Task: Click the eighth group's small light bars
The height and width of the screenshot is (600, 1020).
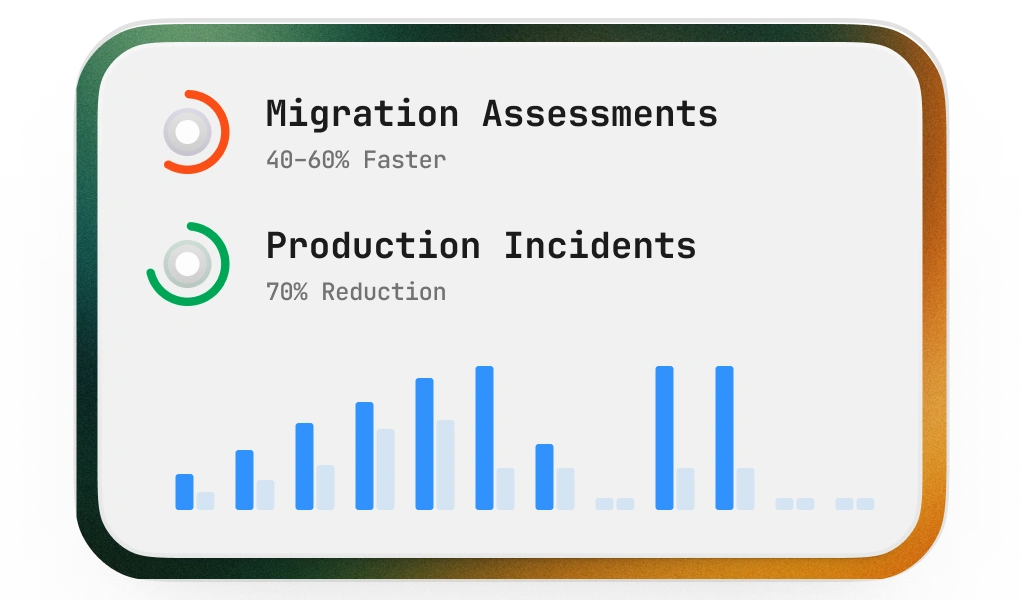Action: (x=615, y=504)
